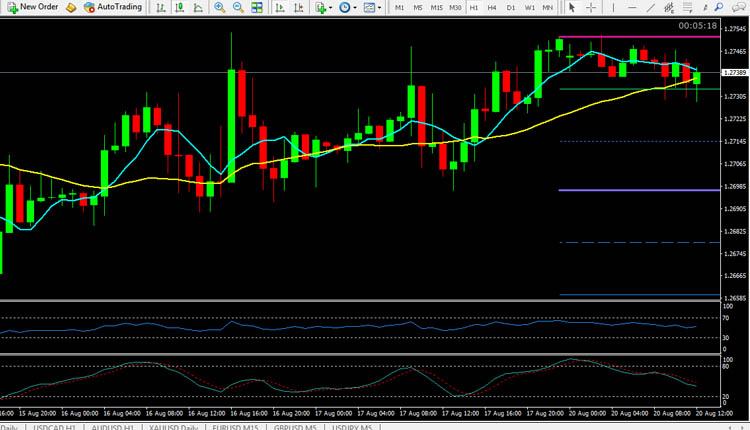Click the 17 Aug 12:00 time label
Image resolution: width=750 pixels, height=430 pixels.
point(461,413)
